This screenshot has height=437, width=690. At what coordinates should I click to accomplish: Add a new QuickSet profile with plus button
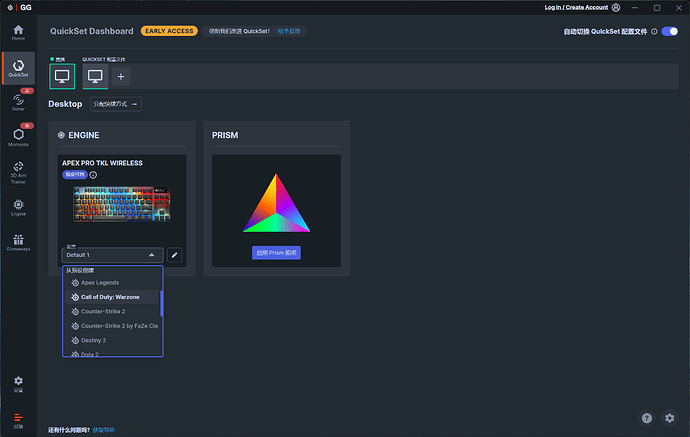point(121,76)
